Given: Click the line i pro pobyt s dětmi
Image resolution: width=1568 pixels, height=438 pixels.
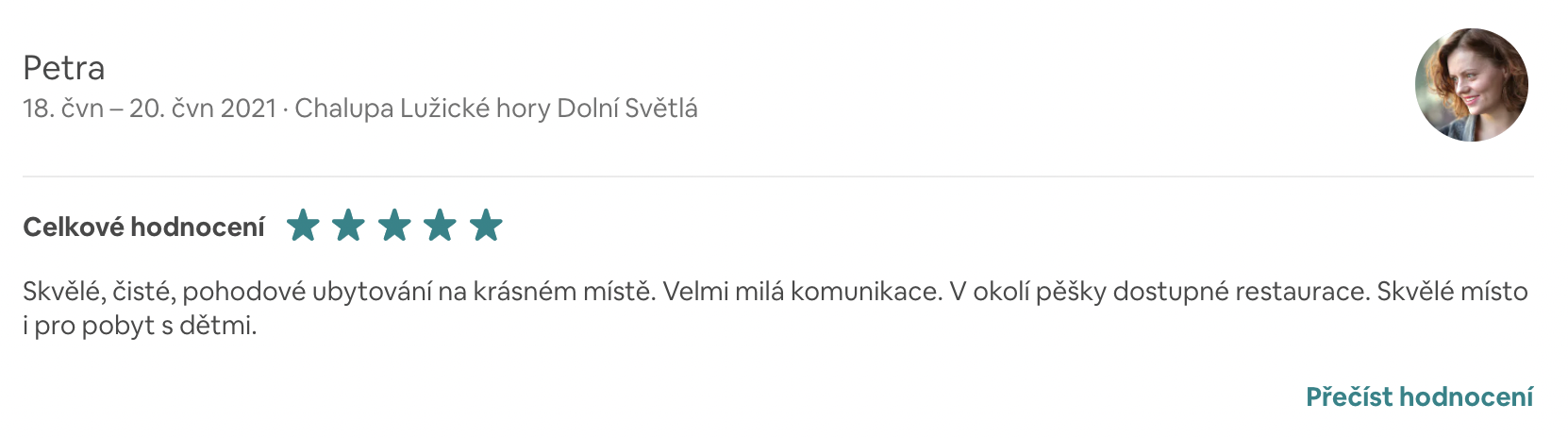Looking at the screenshot, I should 140,326.
